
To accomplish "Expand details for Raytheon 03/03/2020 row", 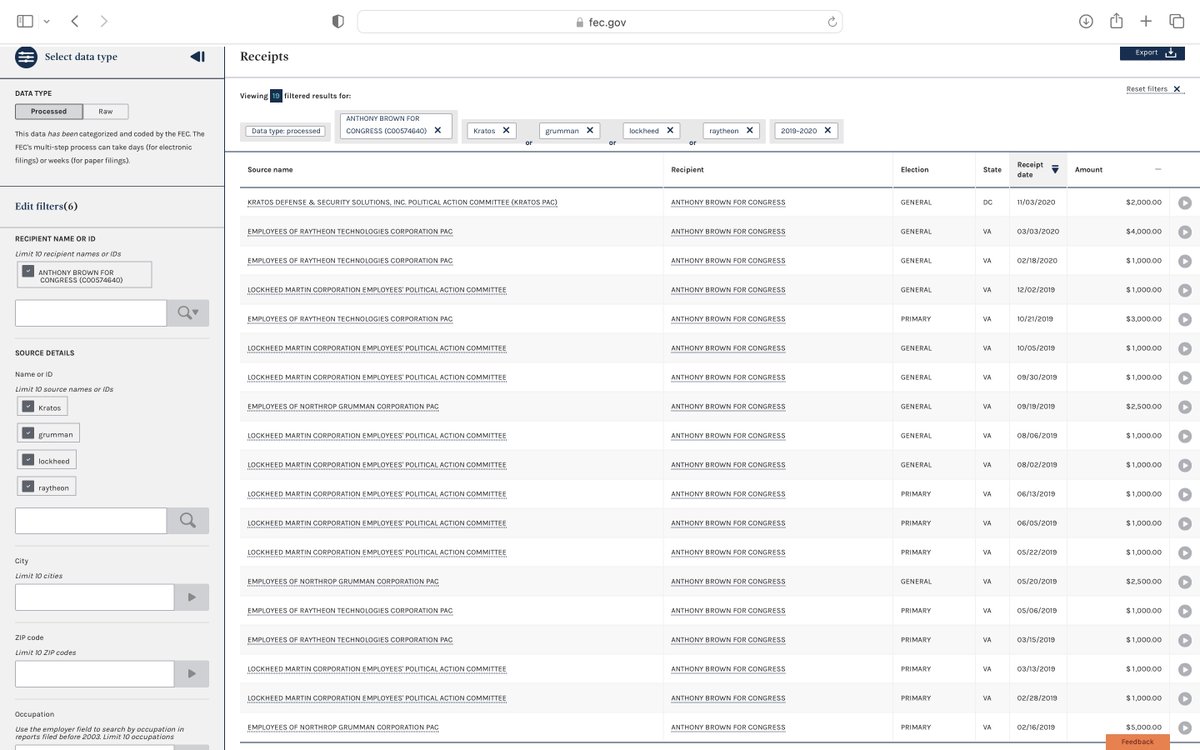I will (x=1184, y=232).
